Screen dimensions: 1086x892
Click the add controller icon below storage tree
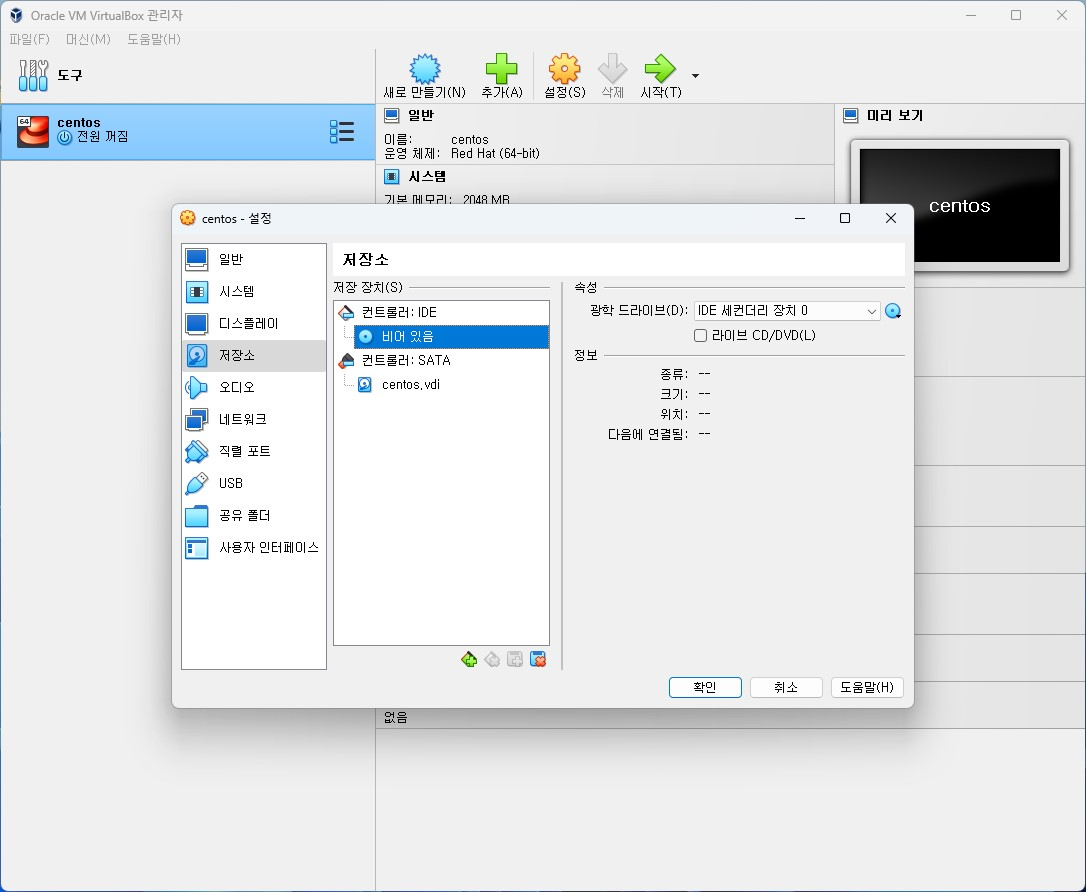[x=469, y=659]
